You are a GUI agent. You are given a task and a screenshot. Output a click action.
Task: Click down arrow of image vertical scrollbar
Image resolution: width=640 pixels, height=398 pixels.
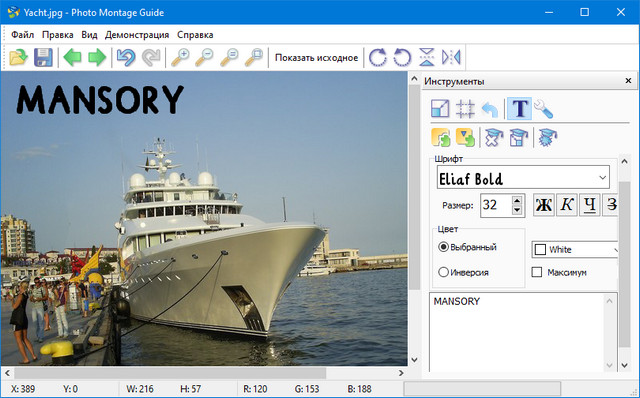click(x=414, y=360)
